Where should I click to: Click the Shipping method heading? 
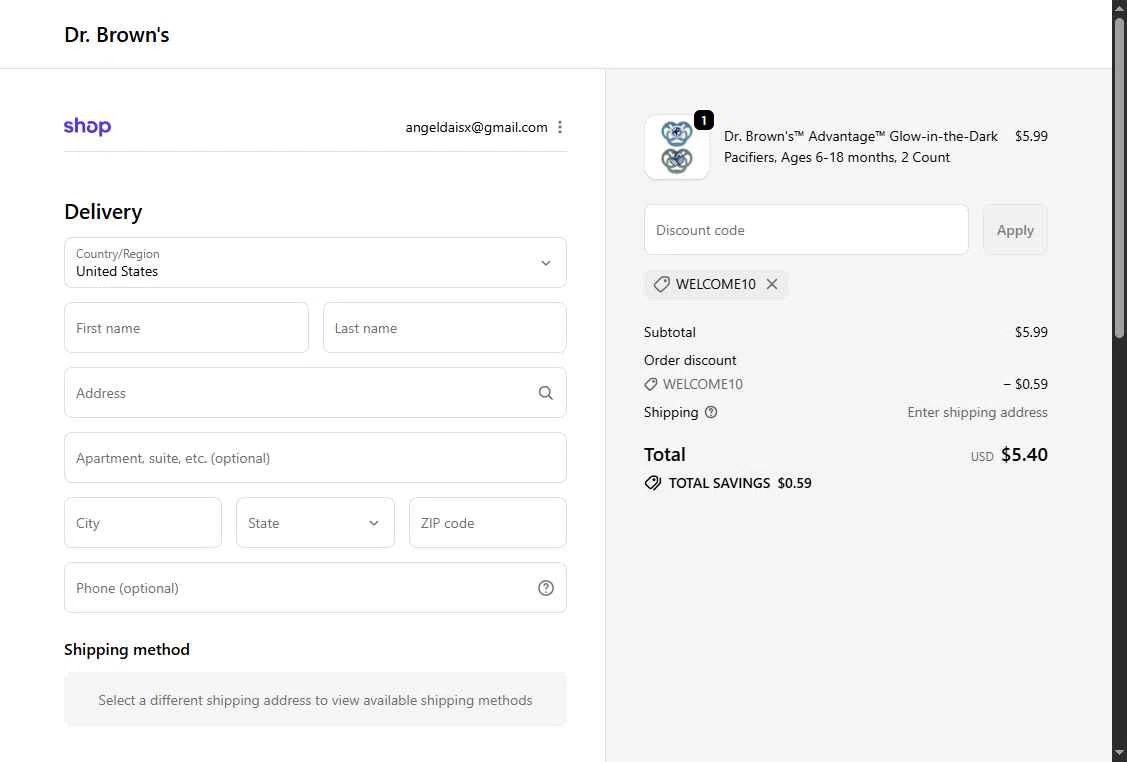(x=126, y=649)
